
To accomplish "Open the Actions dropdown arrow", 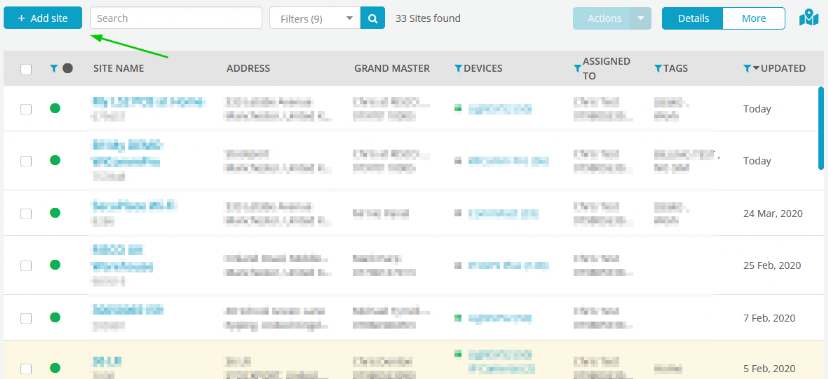I will (641, 18).
